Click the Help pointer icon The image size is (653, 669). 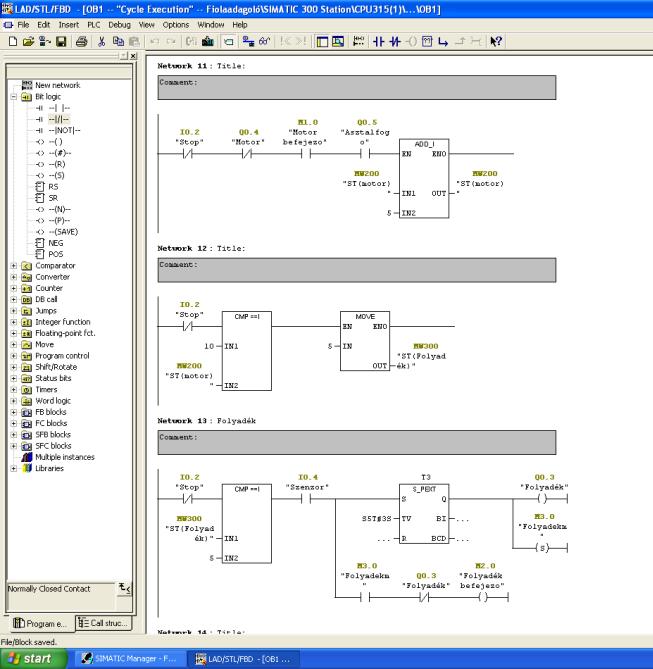(496, 41)
